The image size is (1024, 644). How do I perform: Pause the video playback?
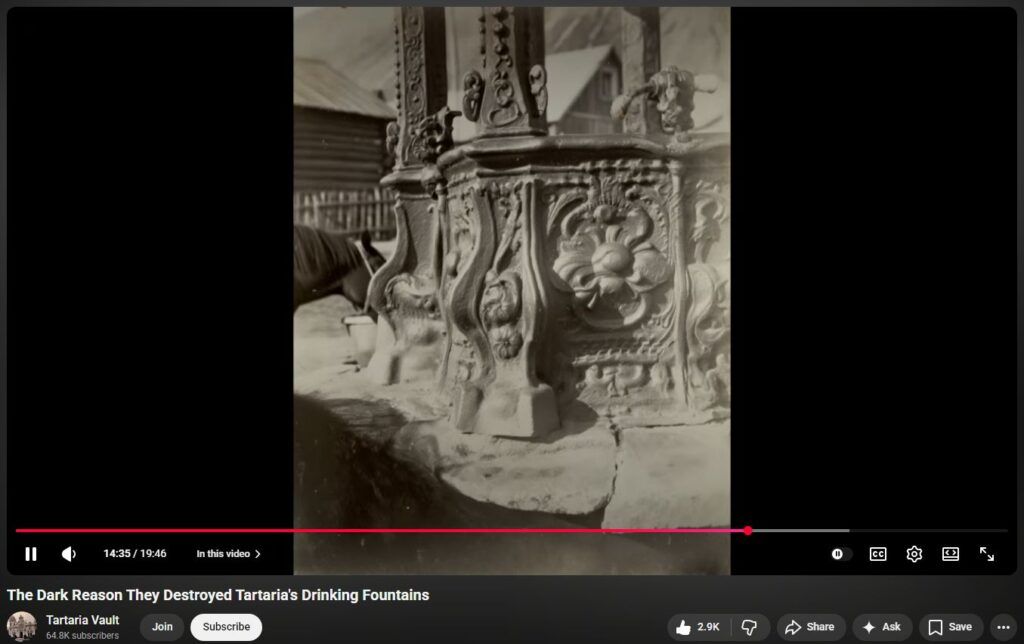(31, 554)
